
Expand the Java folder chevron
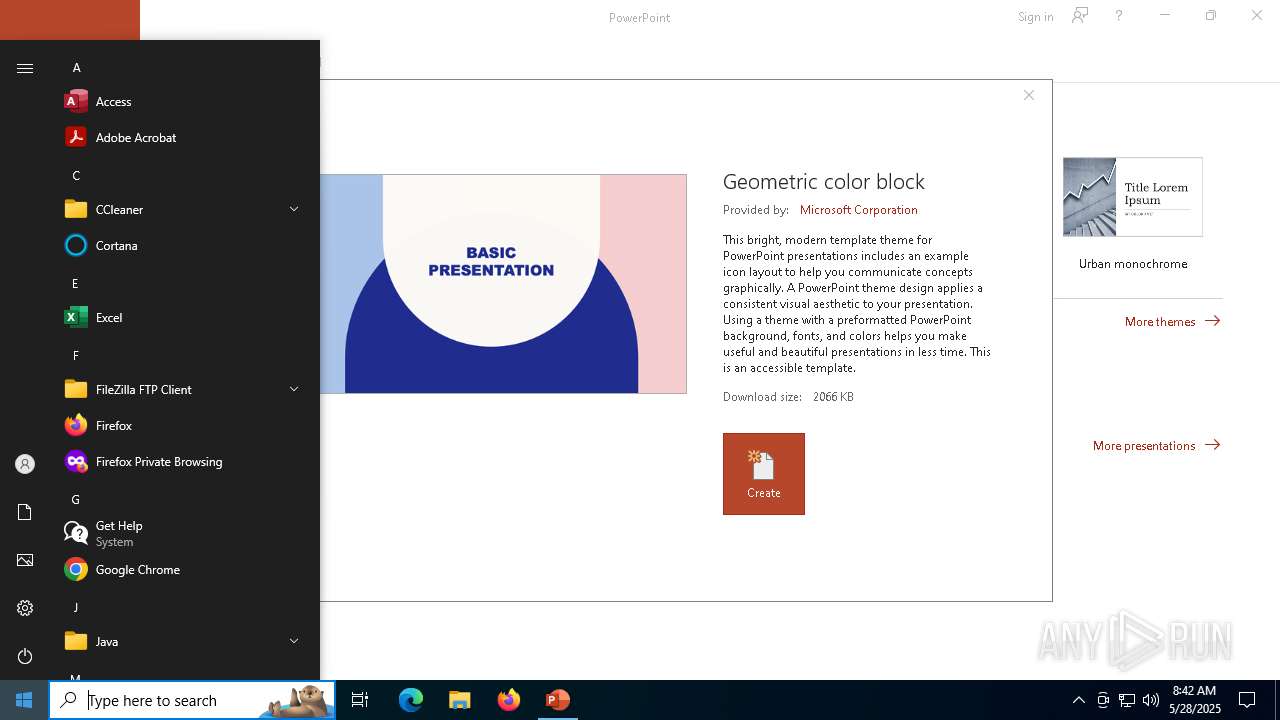coord(294,641)
